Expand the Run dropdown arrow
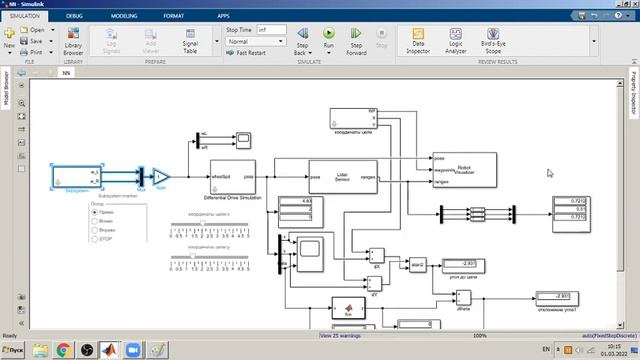The image size is (640, 360). tap(329, 53)
